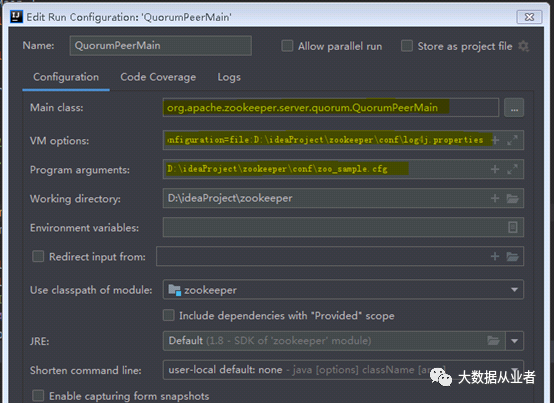Click the IntelliJ icon in dialog title bar
The width and height of the screenshot is (554, 403).
coord(16,17)
